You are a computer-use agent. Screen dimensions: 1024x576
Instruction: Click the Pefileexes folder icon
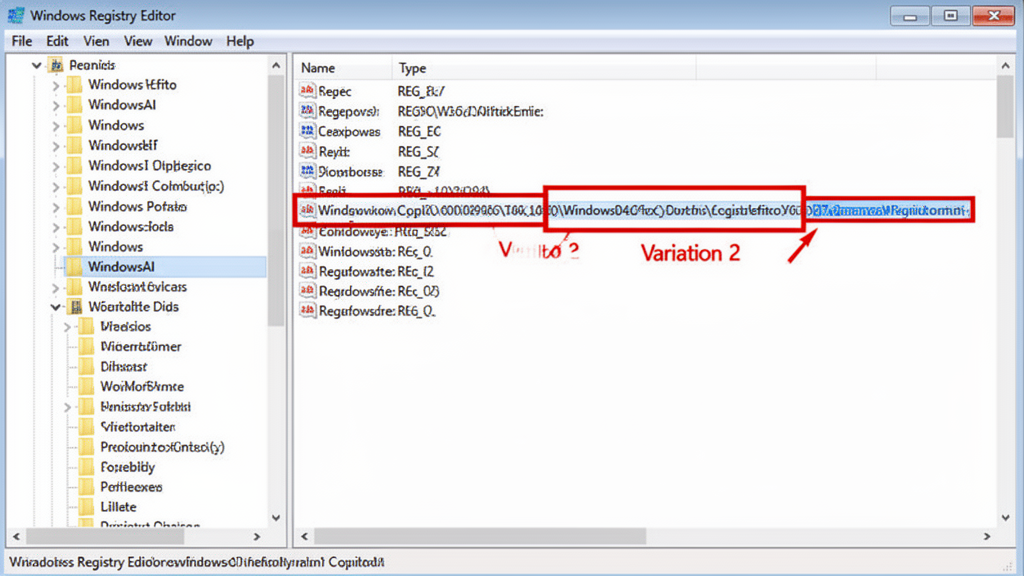click(87, 487)
